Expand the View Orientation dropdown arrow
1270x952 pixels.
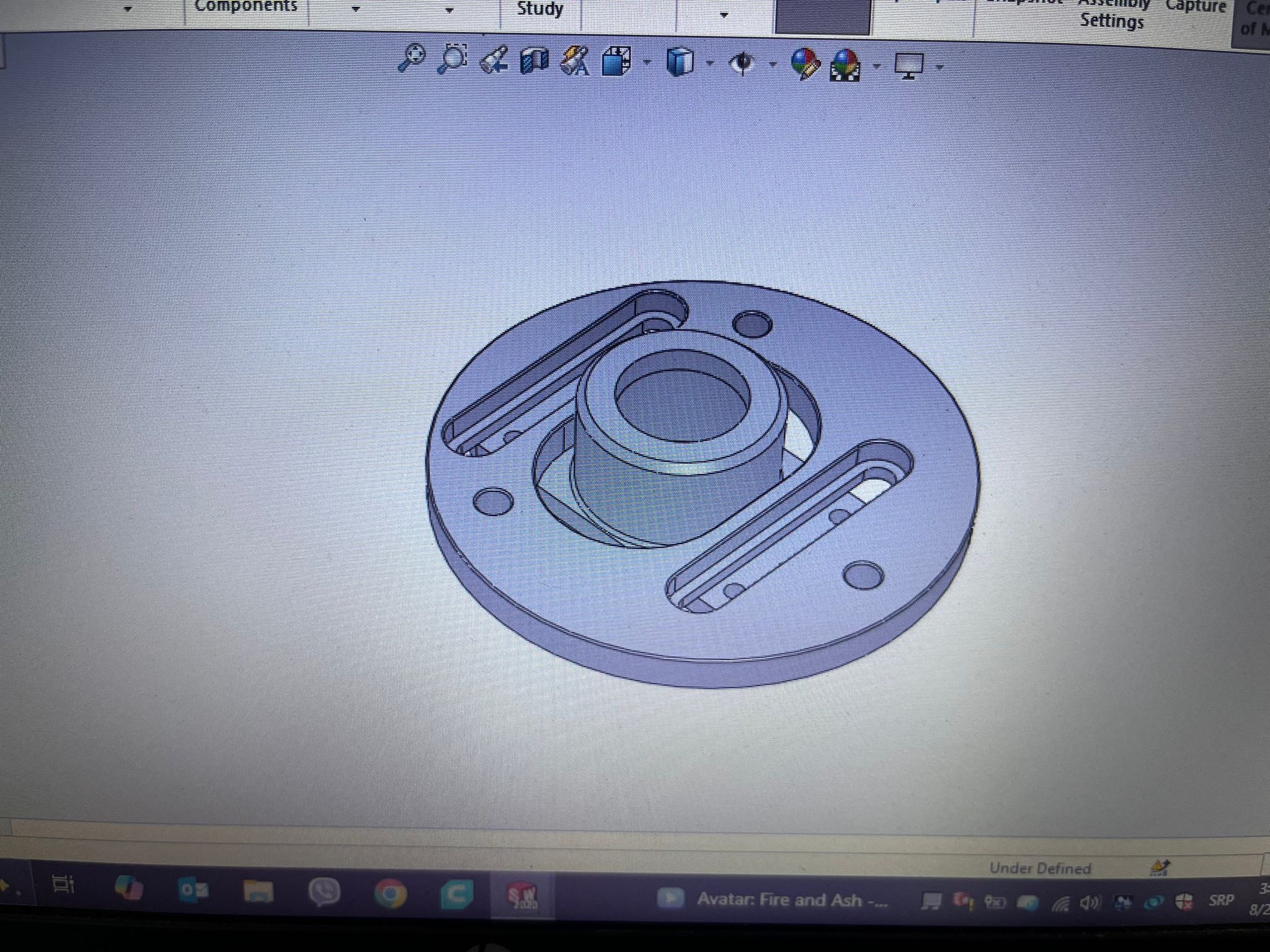pos(647,63)
